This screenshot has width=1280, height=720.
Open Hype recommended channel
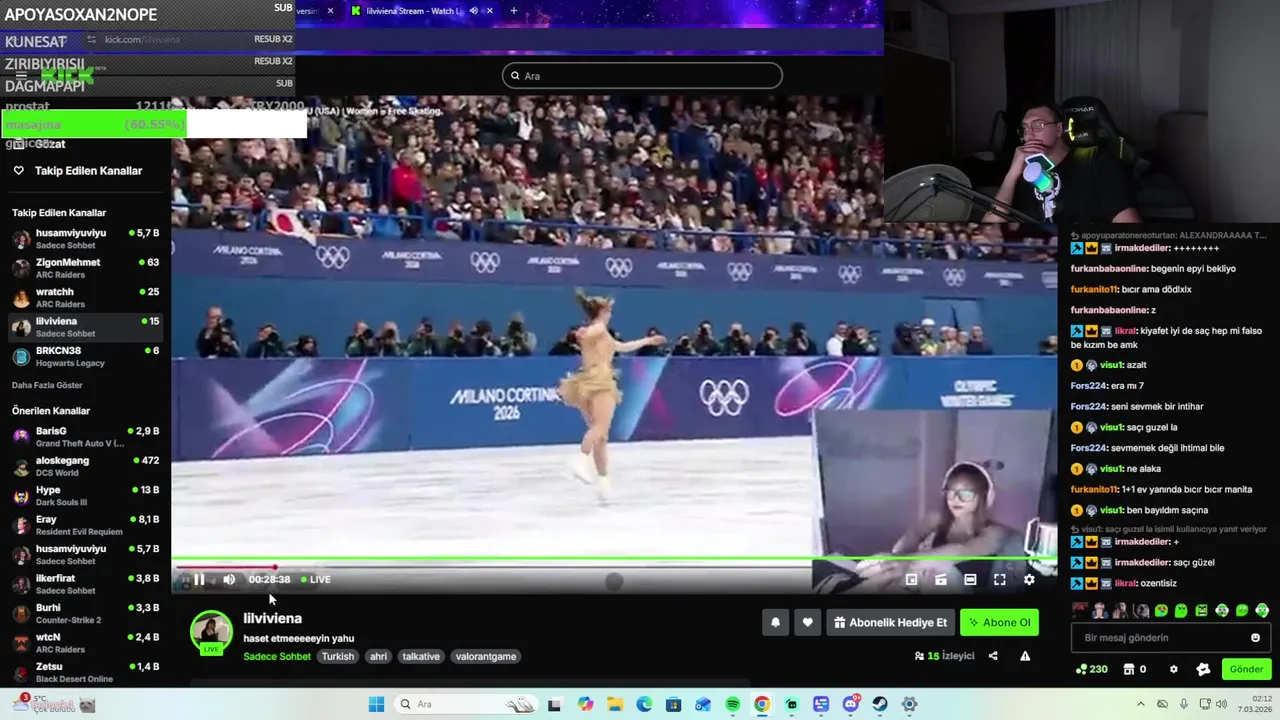(x=85, y=495)
